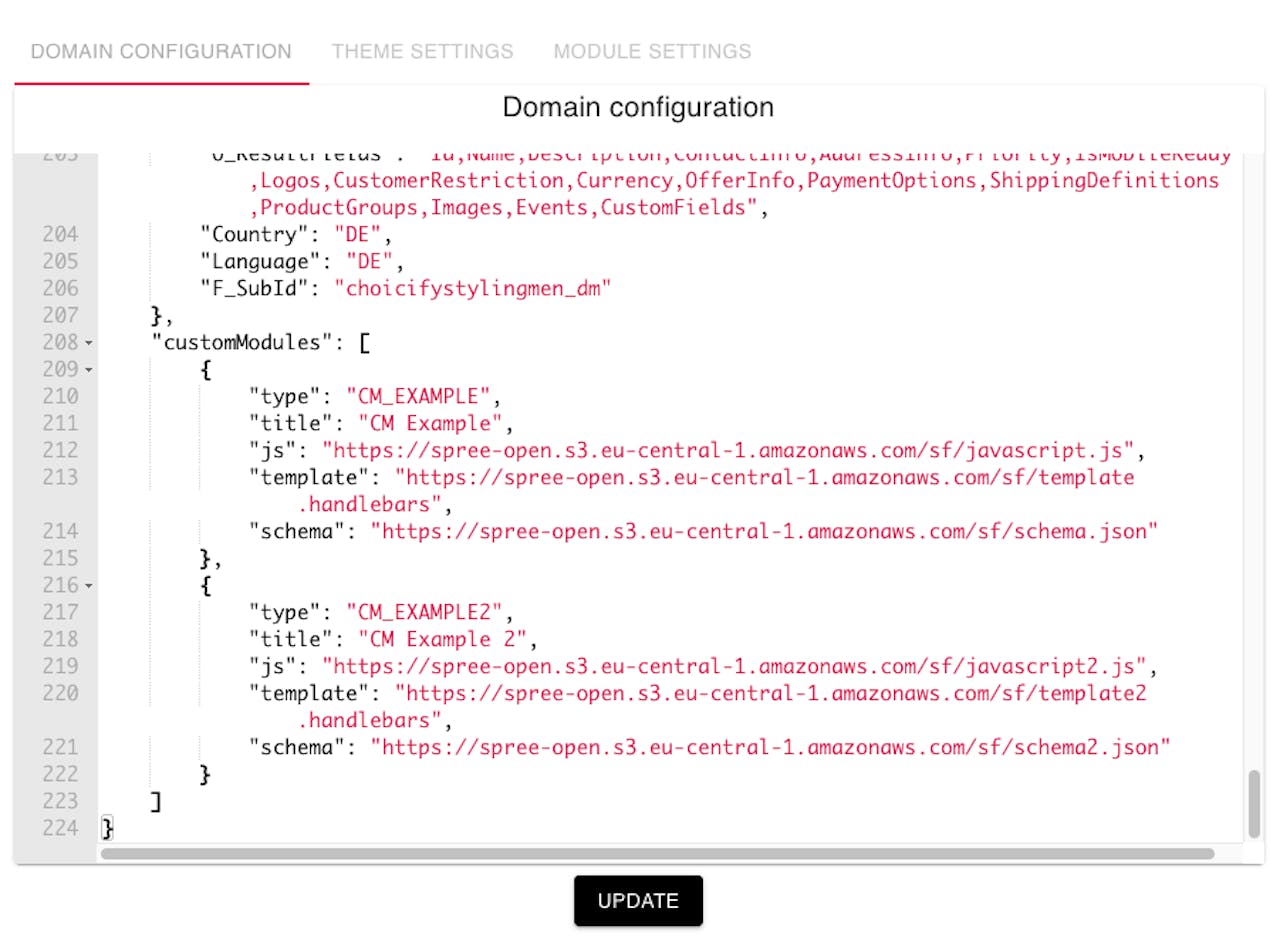This screenshot has width=1280, height=949.
Task: Click the javascript.js URL string
Action: (x=732, y=450)
